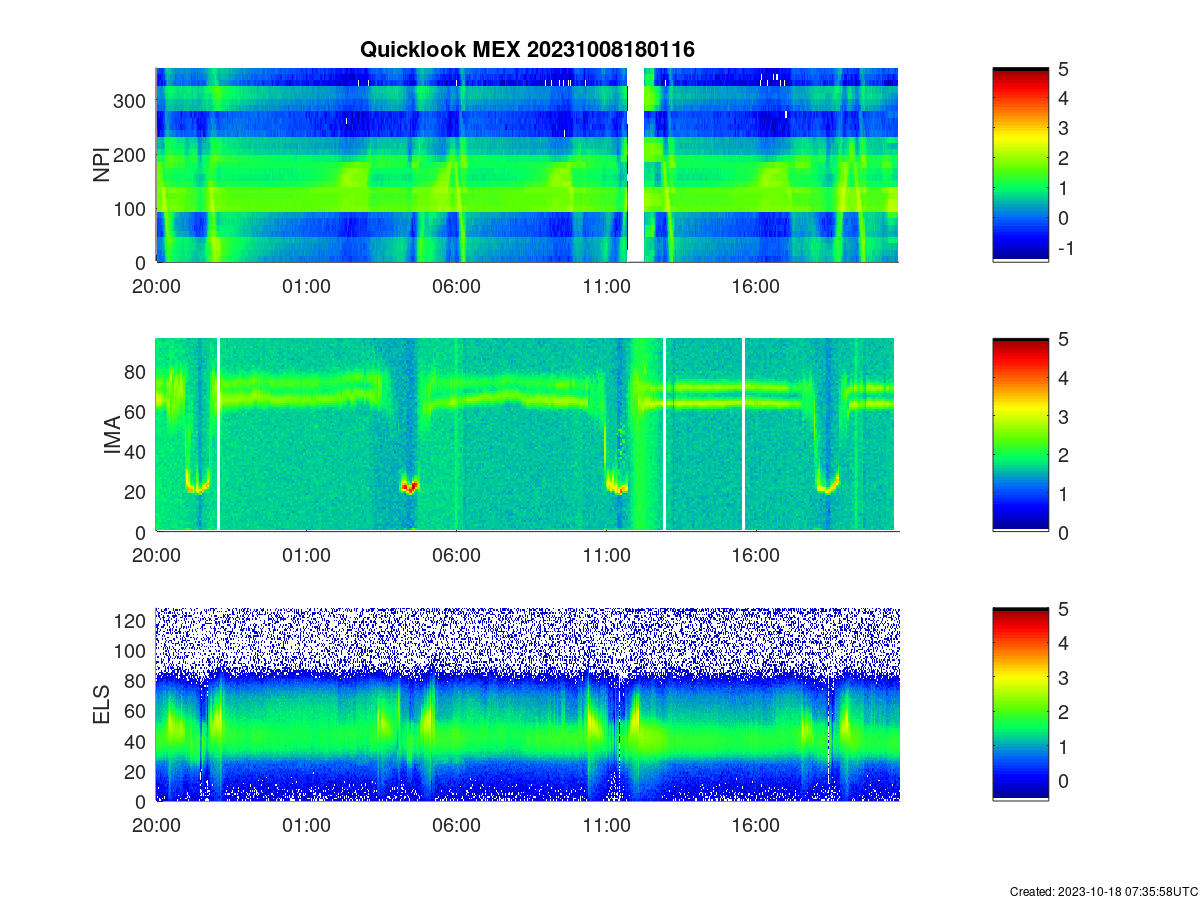Click the 01:00 tick under IMA panel

tap(306, 556)
